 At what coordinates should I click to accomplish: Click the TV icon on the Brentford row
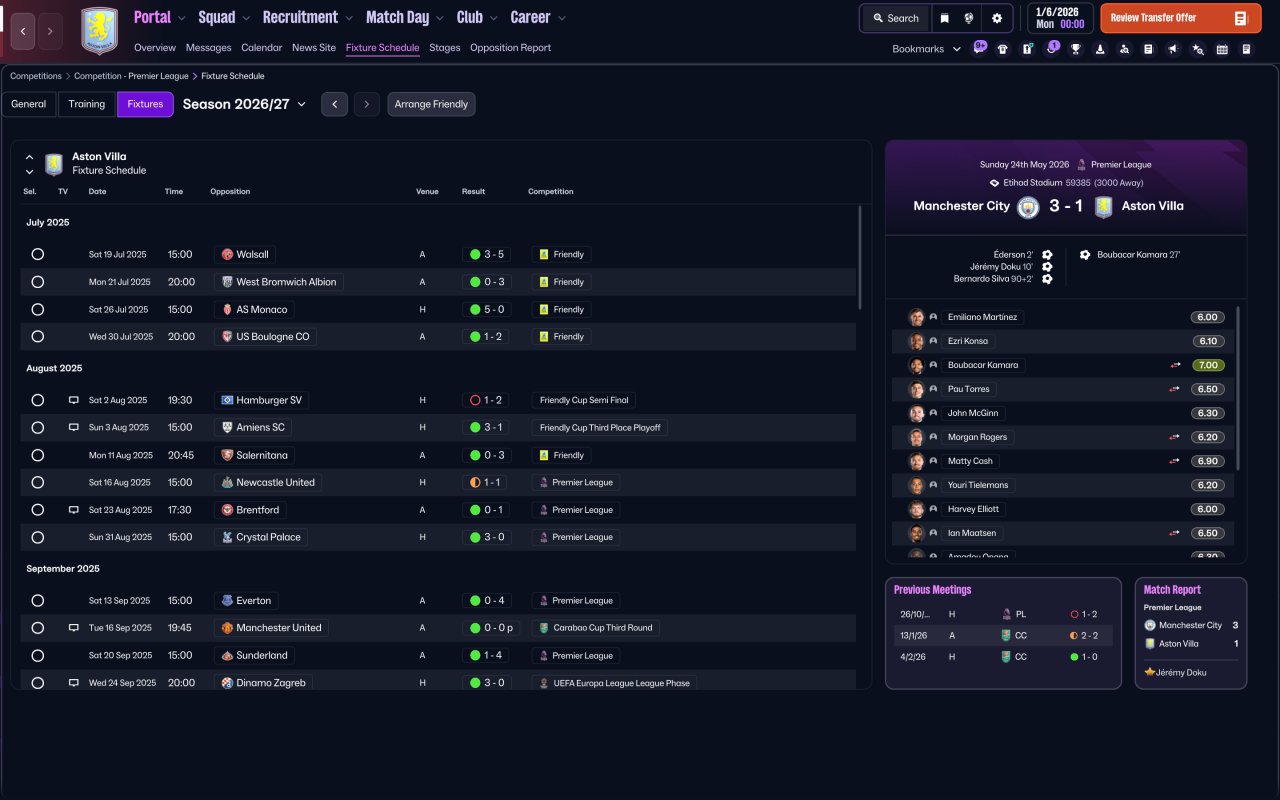coord(73,510)
